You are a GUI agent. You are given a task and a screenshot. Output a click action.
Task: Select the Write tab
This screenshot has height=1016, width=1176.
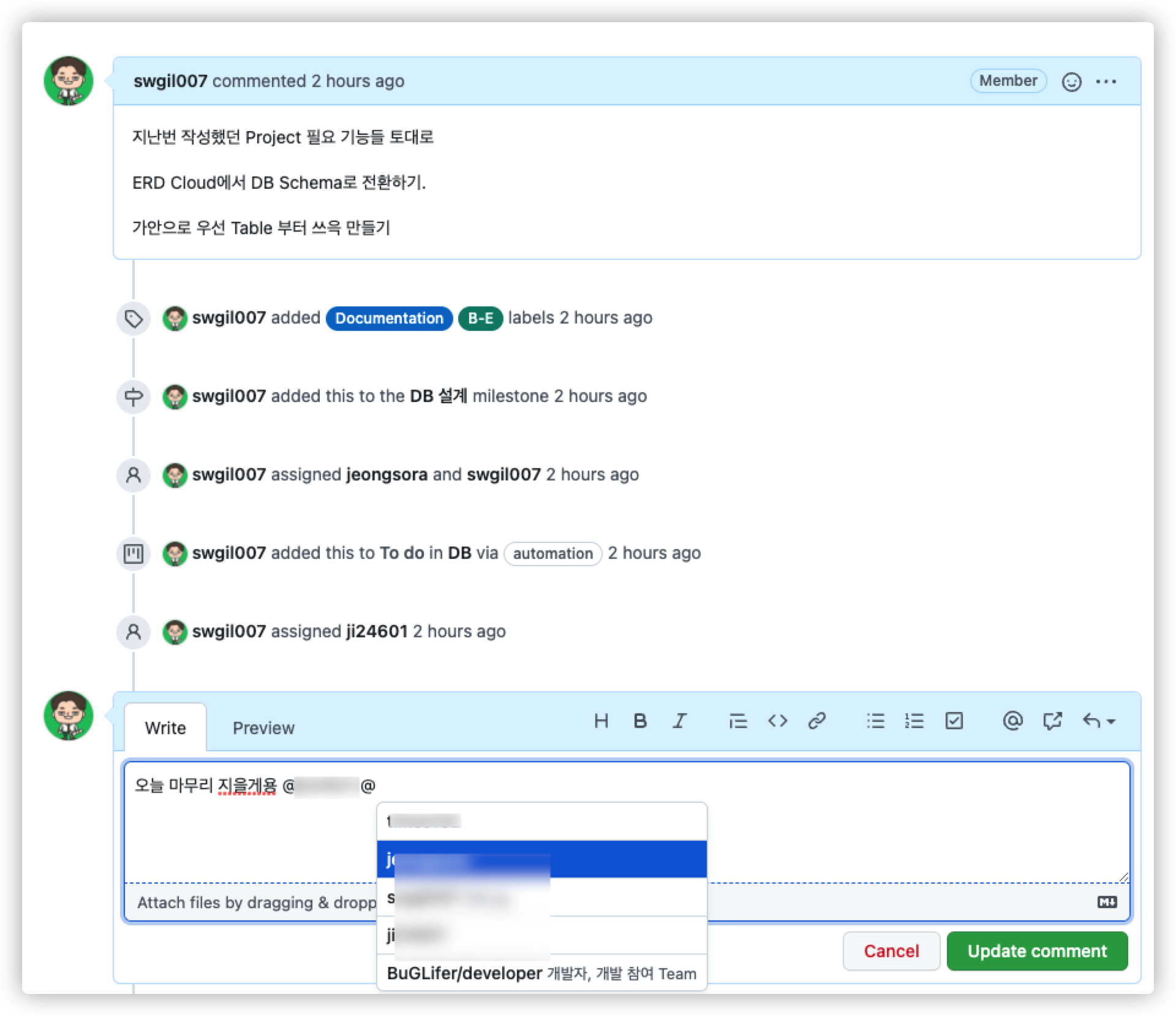pos(164,728)
